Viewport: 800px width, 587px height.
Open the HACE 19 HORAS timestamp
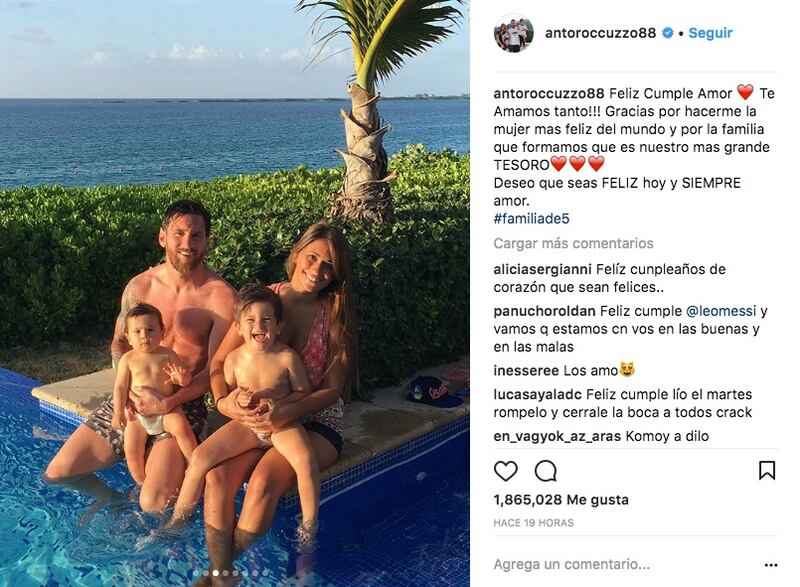(533, 523)
